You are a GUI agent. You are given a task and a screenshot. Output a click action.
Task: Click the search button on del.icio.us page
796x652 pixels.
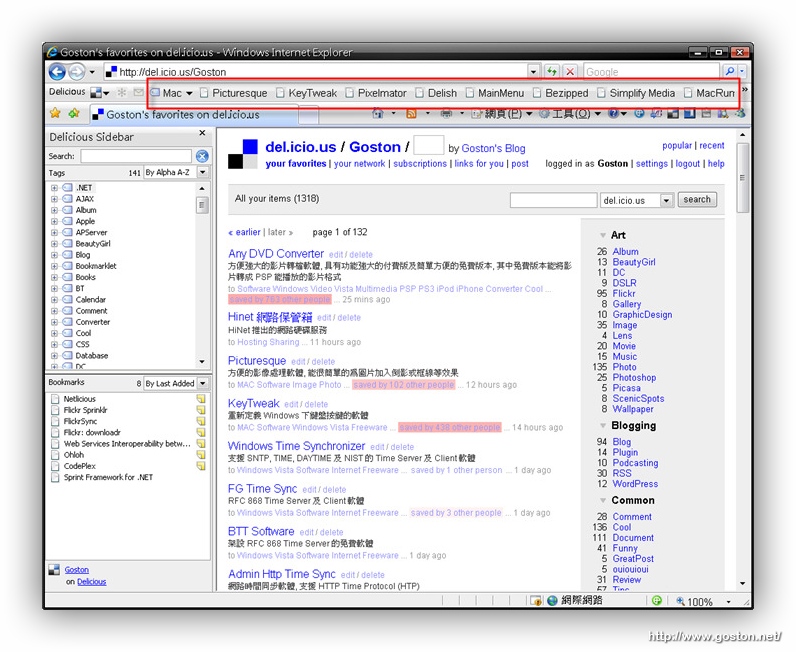click(x=696, y=200)
